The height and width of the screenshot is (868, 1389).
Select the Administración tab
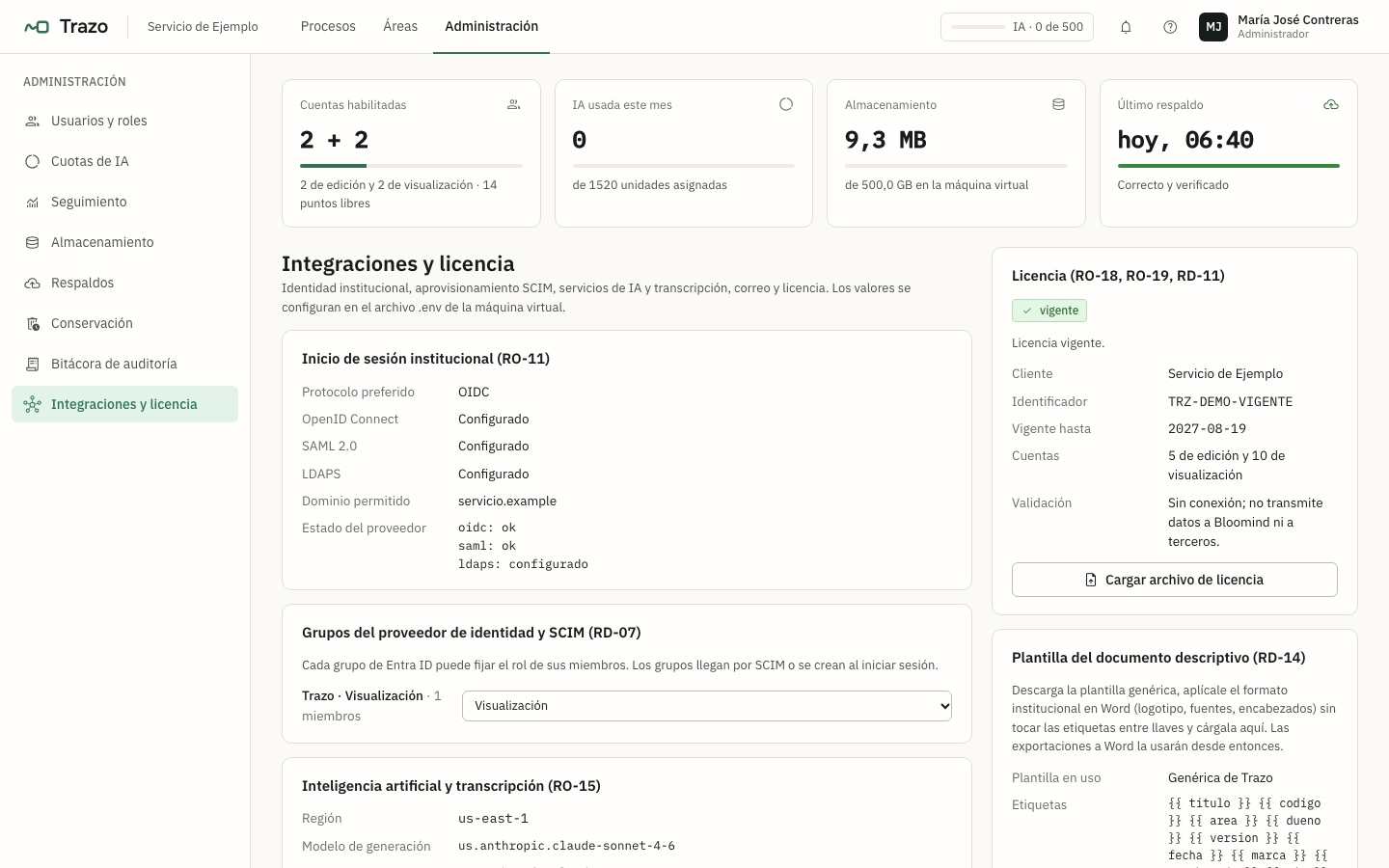point(492,26)
